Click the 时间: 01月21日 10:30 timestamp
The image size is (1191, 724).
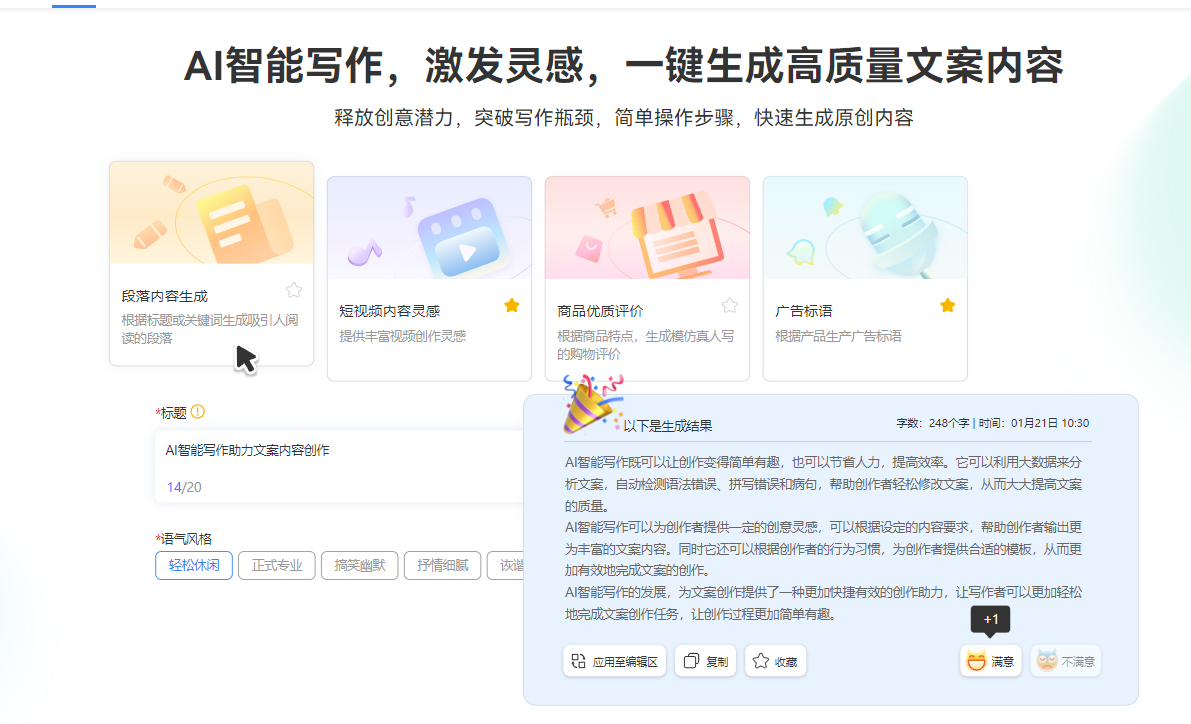1034,423
